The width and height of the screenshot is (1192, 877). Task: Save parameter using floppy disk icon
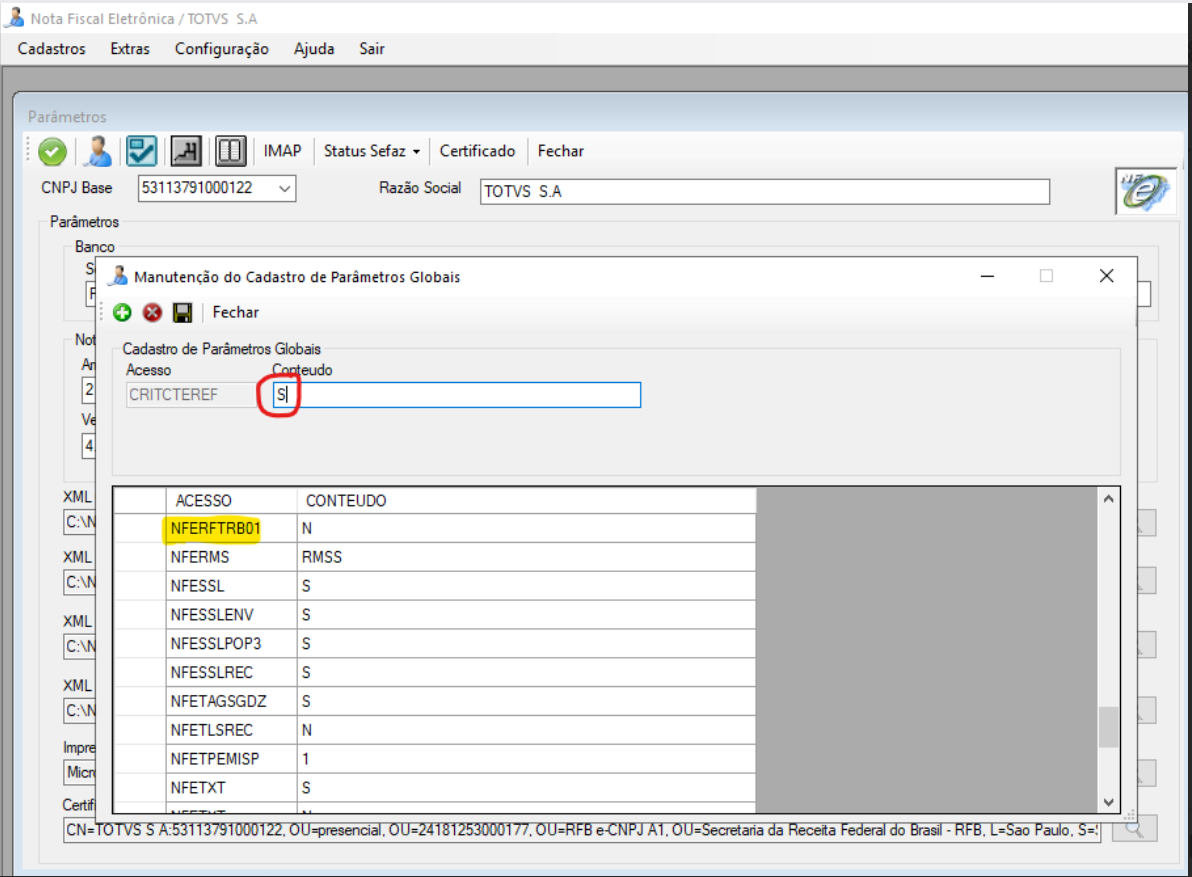(x=182, y=312)
